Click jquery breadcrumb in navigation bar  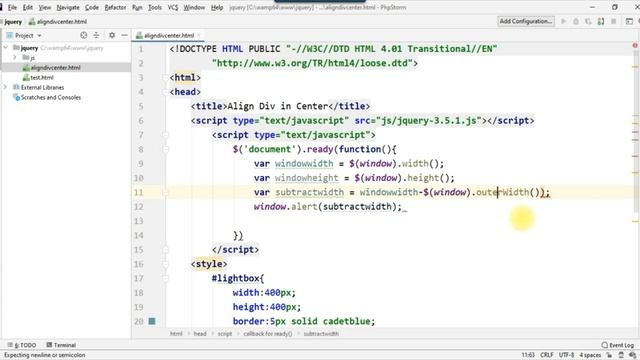click(13, 22)
